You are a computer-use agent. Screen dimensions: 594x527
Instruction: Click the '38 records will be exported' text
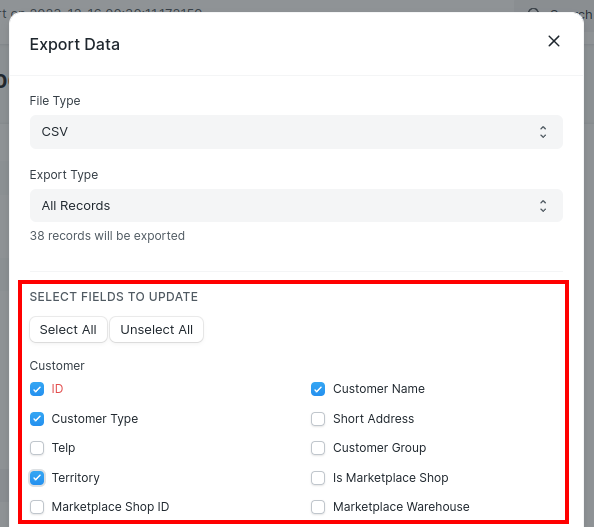tap(107, 236)
